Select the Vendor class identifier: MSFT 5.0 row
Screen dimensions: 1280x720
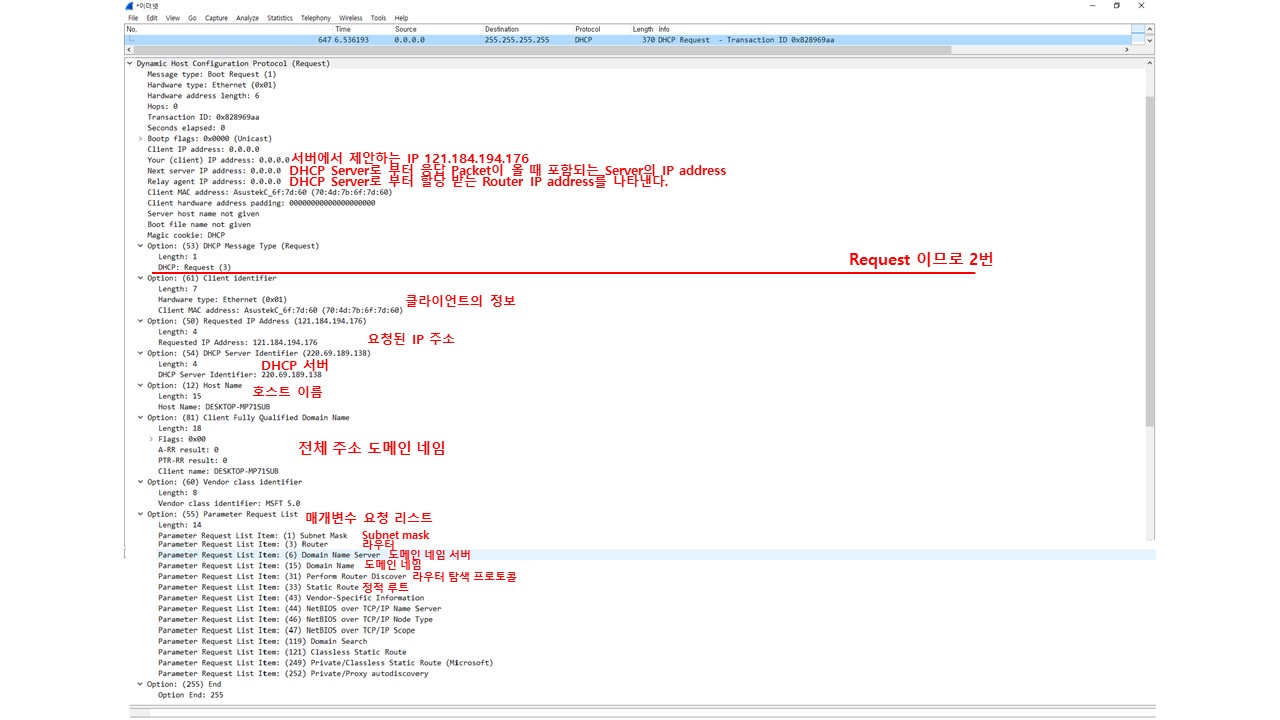229,503
